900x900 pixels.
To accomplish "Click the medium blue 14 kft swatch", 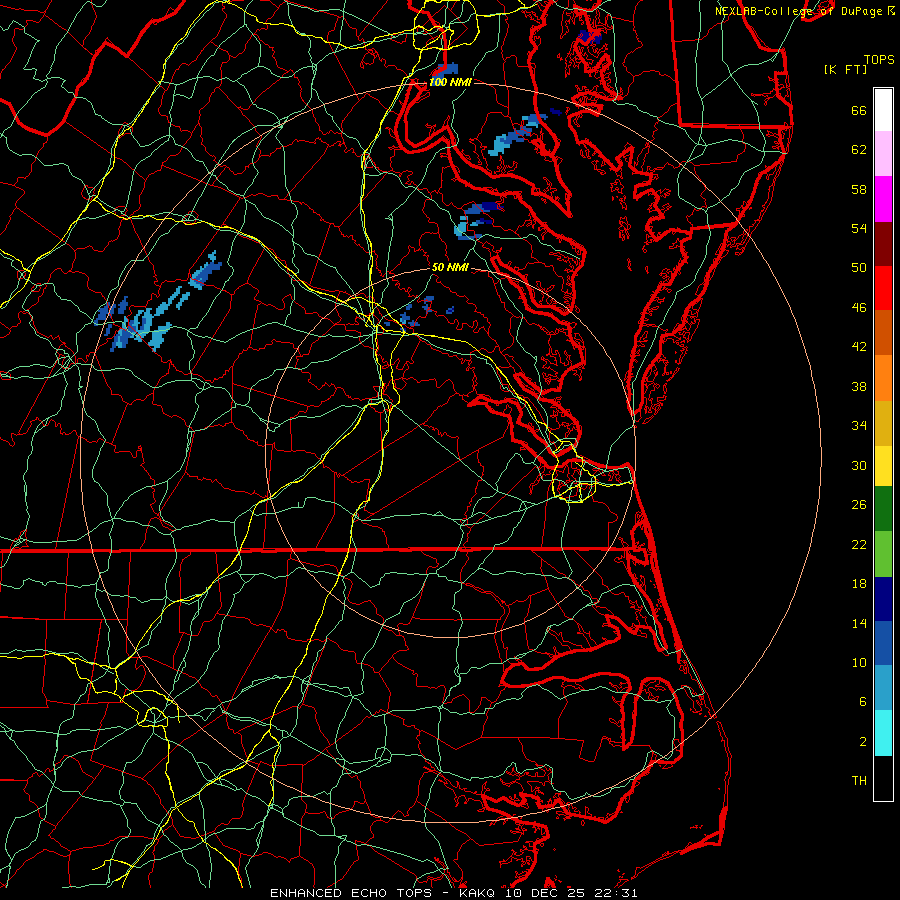I will (883, 643).
